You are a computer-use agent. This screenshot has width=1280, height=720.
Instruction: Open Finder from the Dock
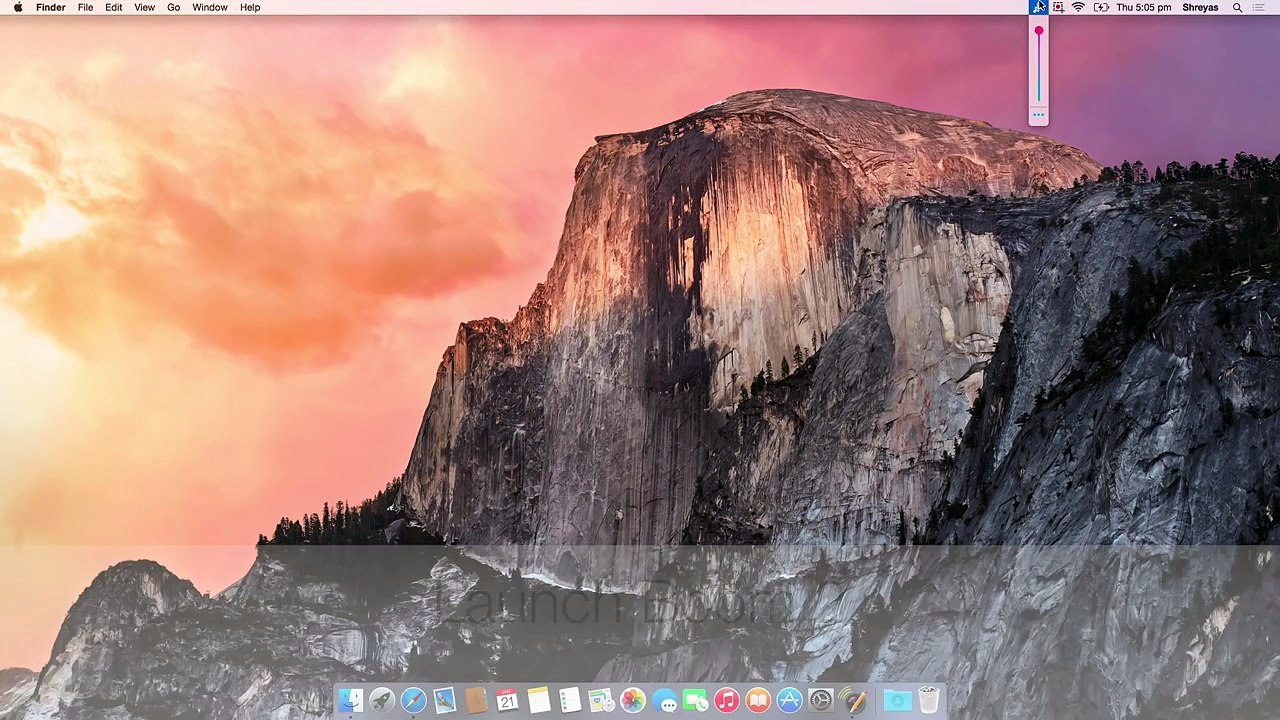tap(350, 700)
